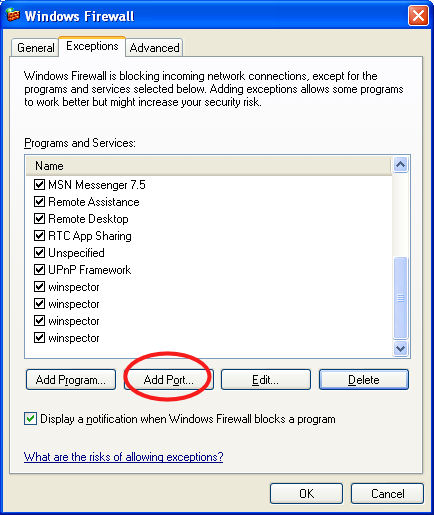This screenshot has height=515, width=434.
Task: Switch to the General tab
Action: (35, 48)
